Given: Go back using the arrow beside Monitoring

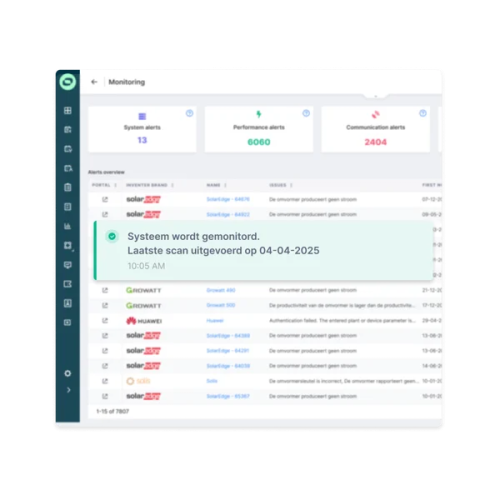Looking at the screenshot, I should pyautogui.click(x=94, y=82).
